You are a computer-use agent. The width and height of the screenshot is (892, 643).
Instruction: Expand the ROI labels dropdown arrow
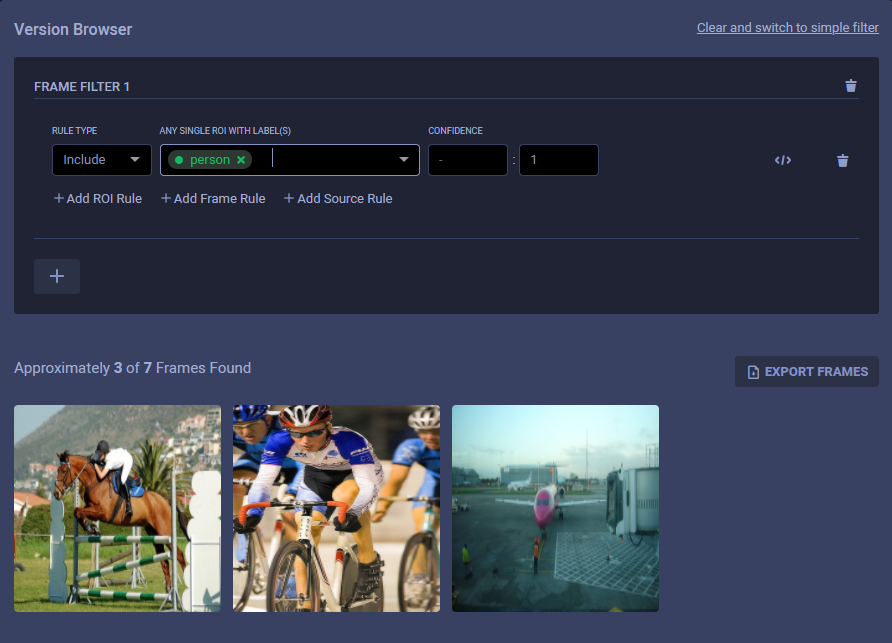pos(404,160)
